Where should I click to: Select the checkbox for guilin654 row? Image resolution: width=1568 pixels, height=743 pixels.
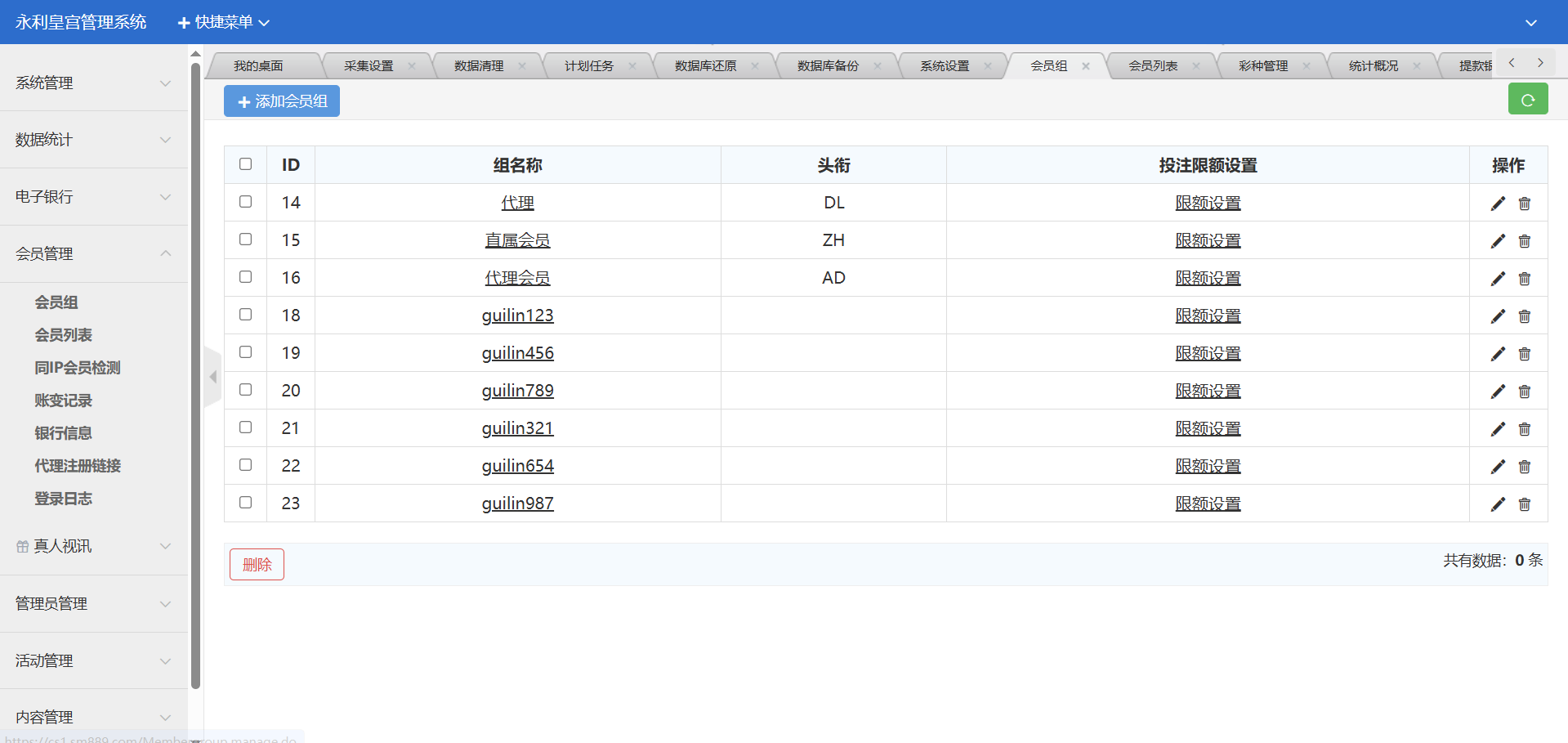tap(245, 465)
